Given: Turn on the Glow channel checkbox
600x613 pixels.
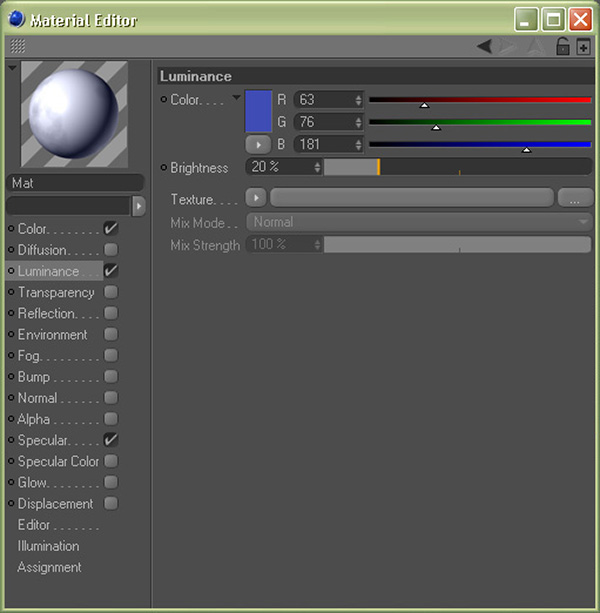Looking at the screenshot, I should [x=111, y=482].
